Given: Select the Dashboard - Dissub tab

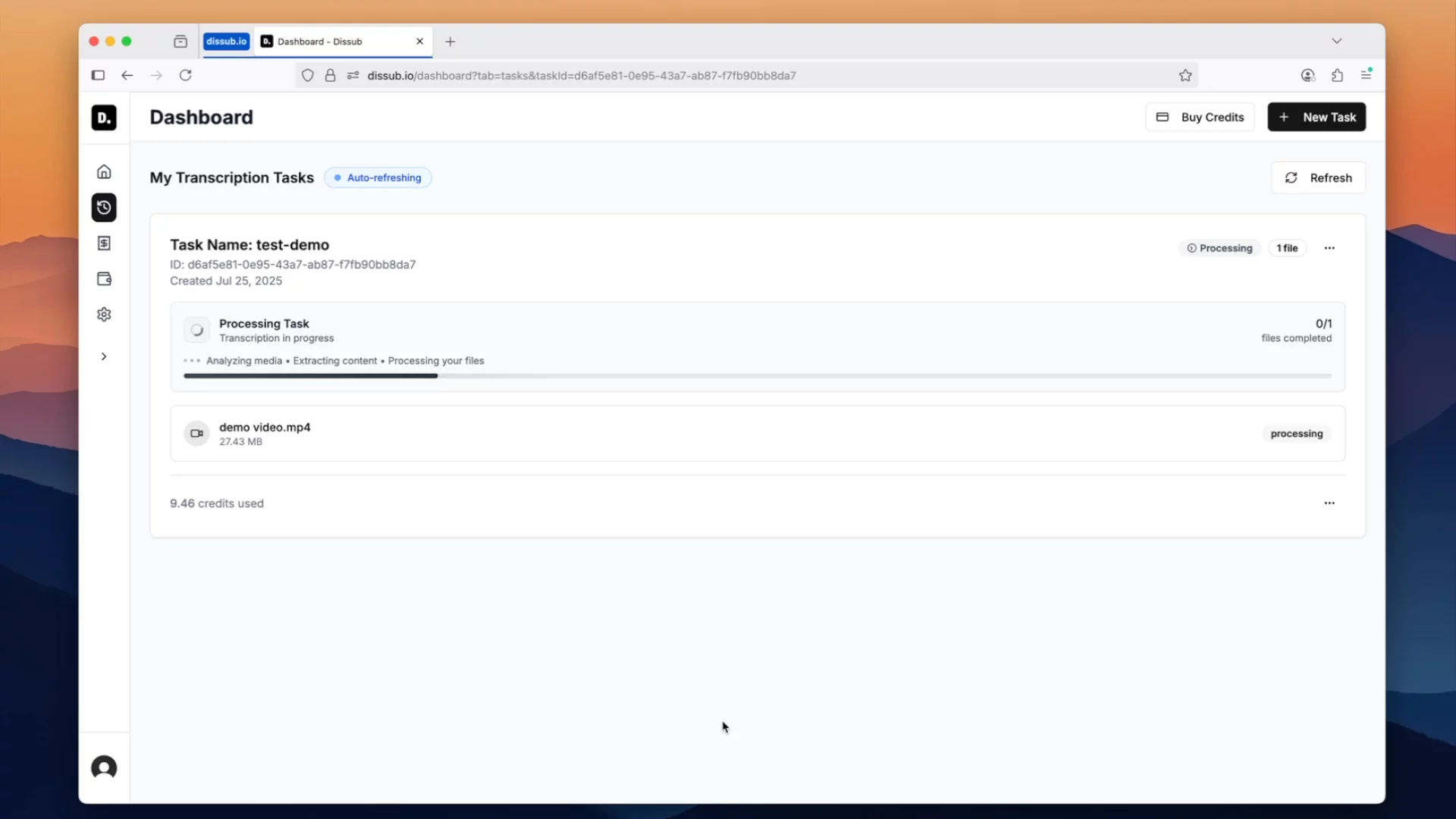Looking at the screenshot, I should [334, 42].
